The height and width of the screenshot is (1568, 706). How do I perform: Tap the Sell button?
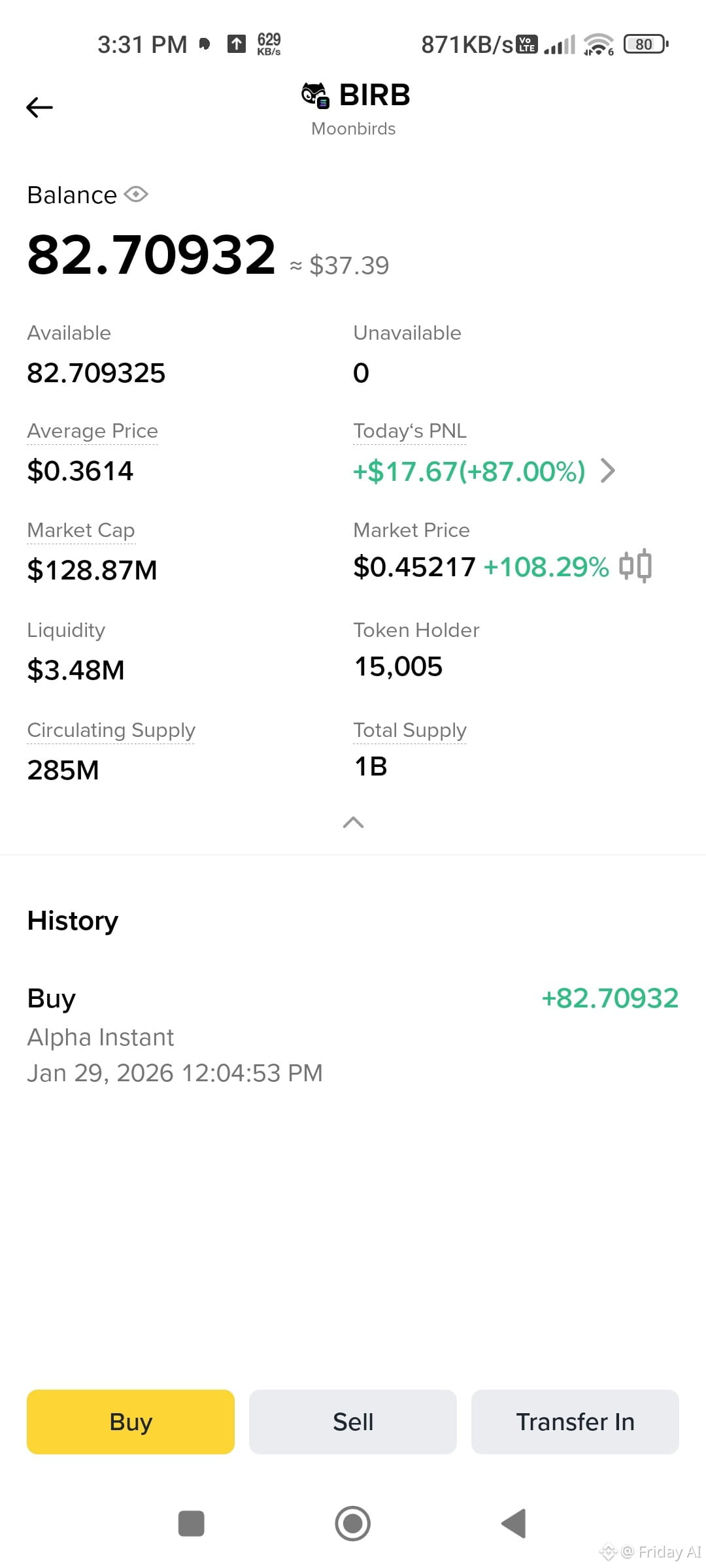(x=353, y=1422)
